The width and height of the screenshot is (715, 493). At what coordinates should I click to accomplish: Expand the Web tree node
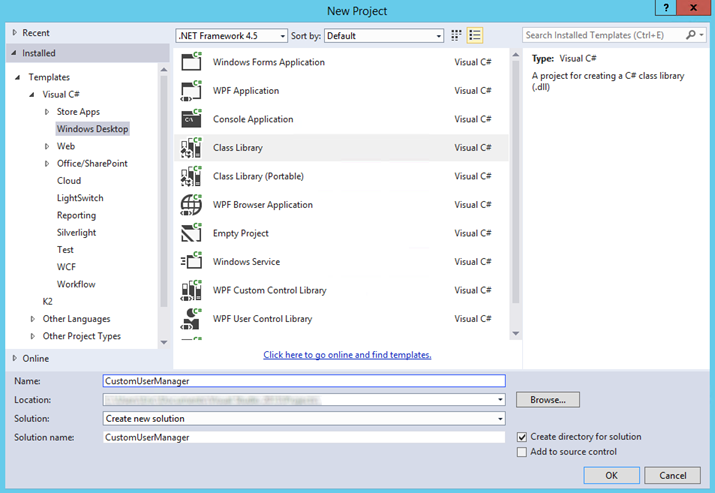click(x=47, y=146)
